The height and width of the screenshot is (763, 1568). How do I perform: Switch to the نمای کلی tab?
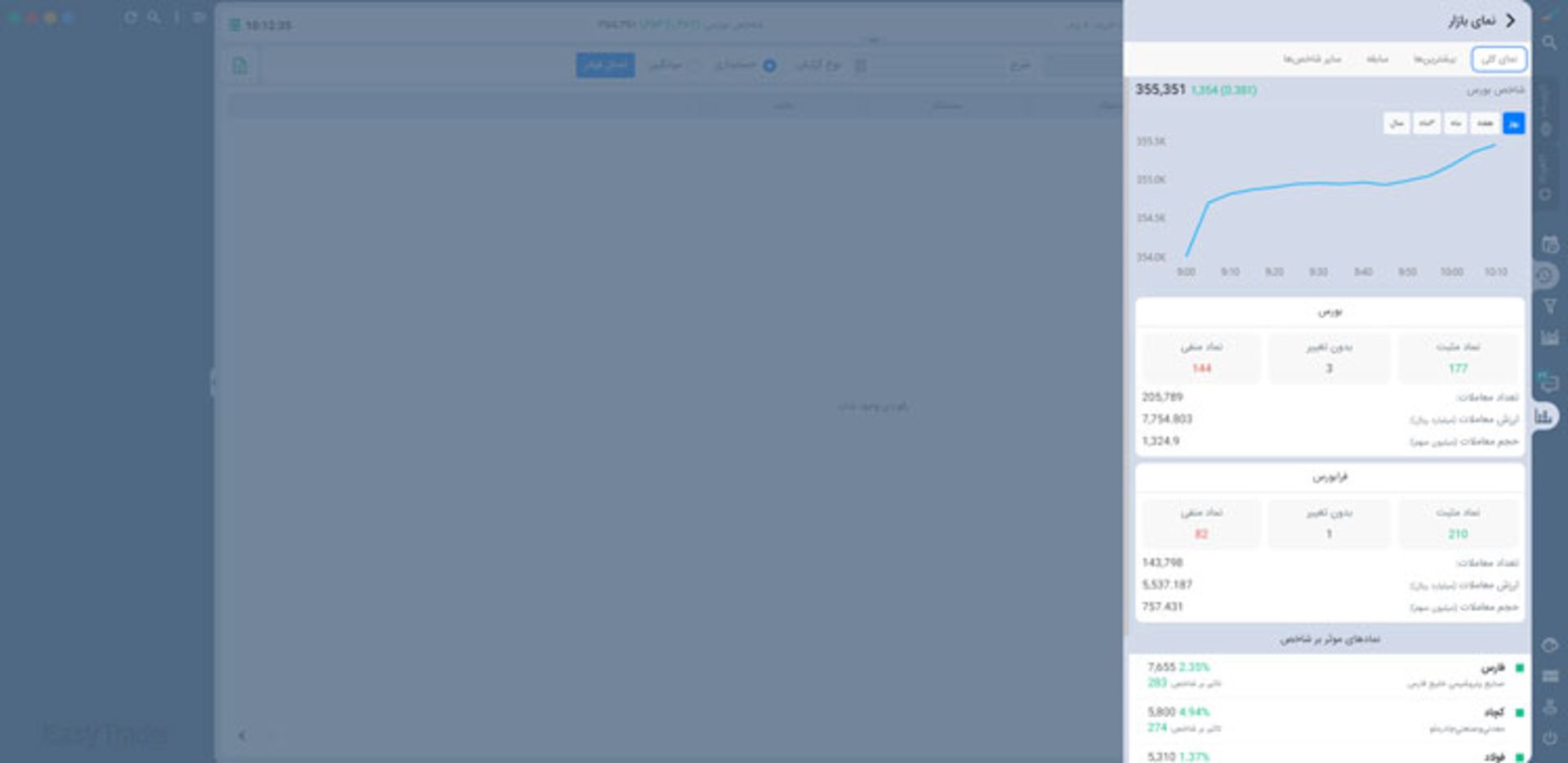pos(1499,60)
